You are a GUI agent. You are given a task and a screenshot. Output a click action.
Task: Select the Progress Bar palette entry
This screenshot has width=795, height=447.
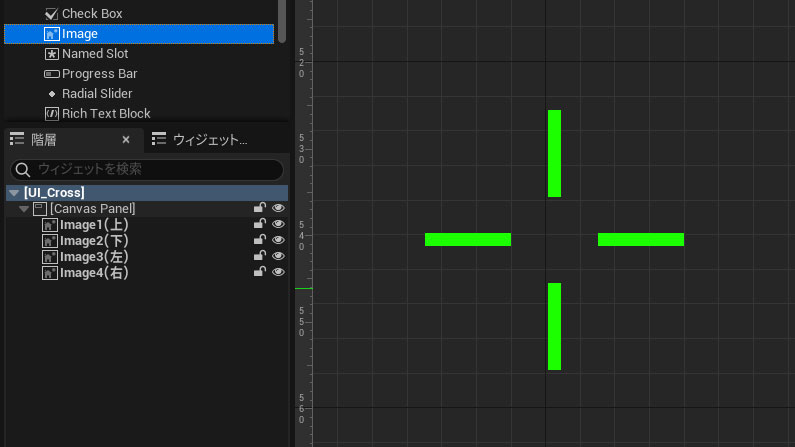click(139, 74)
